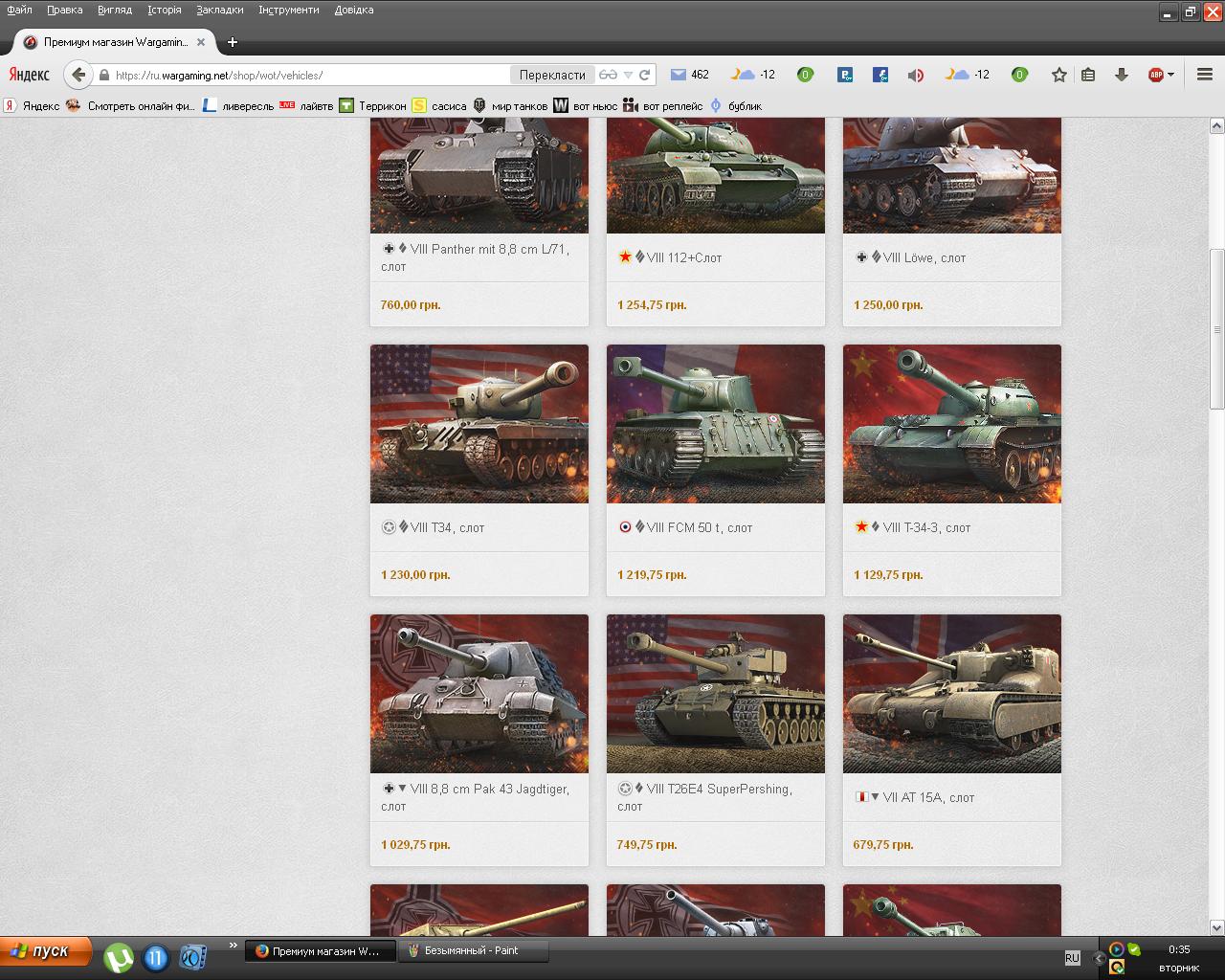Switch to the Безымянный - Paint taskbar window
Viewport: 1225px width, 980px height.
tap(474, 950)
